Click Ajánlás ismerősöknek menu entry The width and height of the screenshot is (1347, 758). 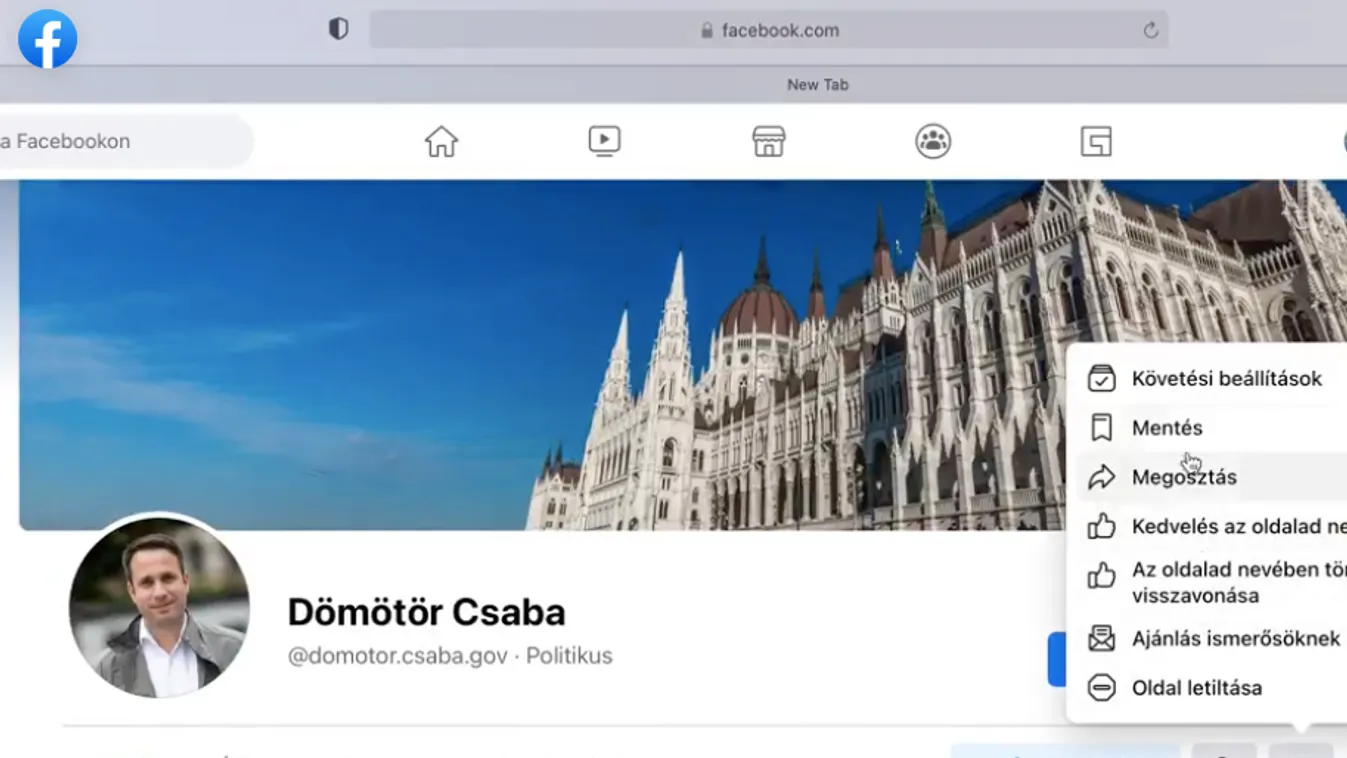coord(1236,638)
